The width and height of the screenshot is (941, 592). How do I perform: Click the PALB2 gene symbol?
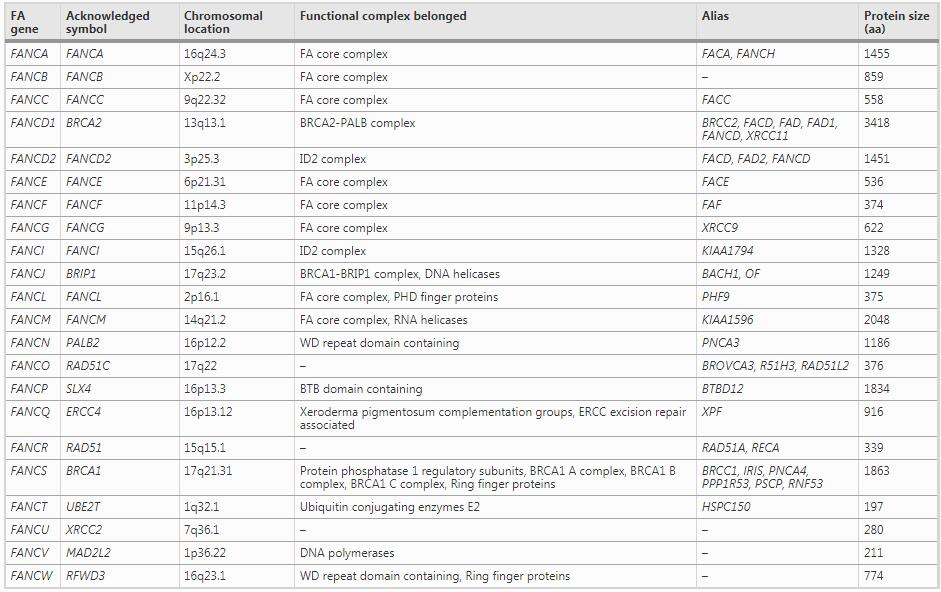(83, 343)
